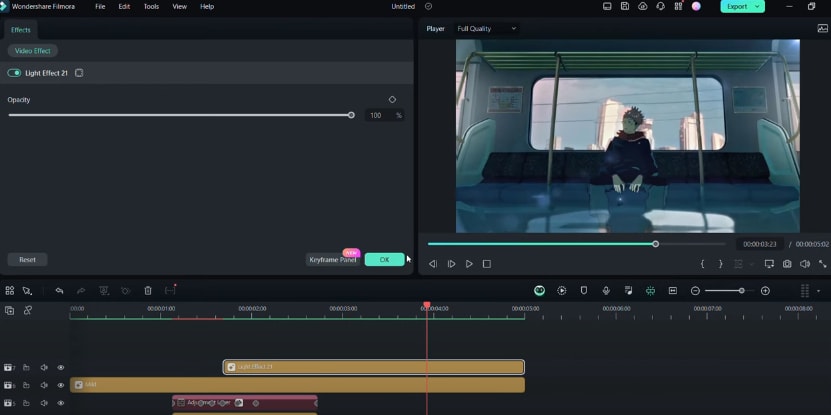The image size is (831, 415).
Task: Click the Reset button
Action: click(x=28, y=260)
